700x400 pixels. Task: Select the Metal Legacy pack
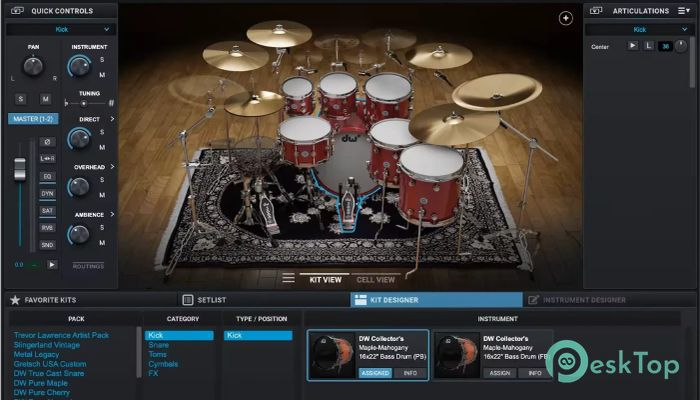click(x=36, y=354)
